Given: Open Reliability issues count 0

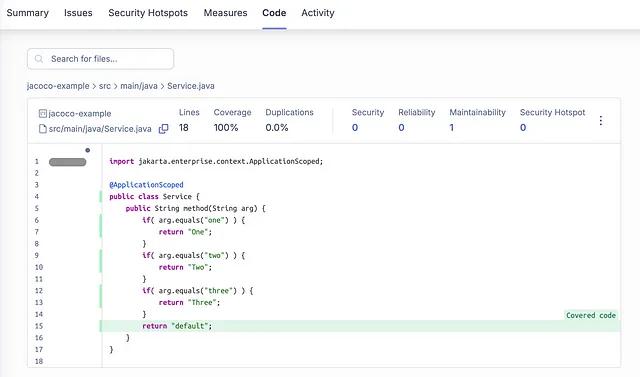Looking at the screenshot, I should point(401,128).
